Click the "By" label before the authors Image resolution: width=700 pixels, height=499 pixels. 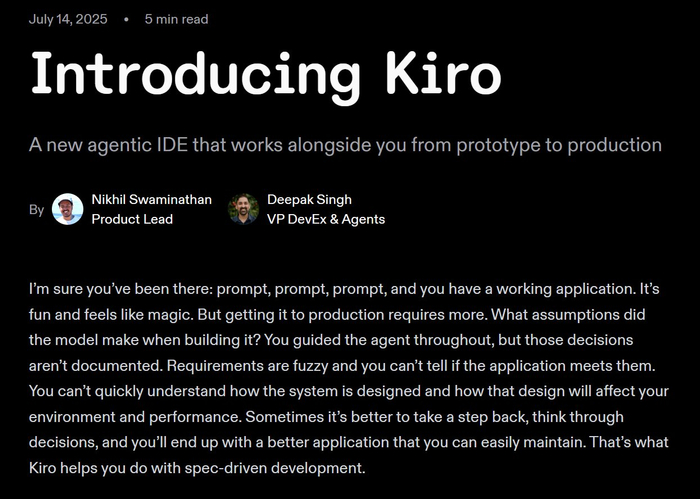[36, 210]
